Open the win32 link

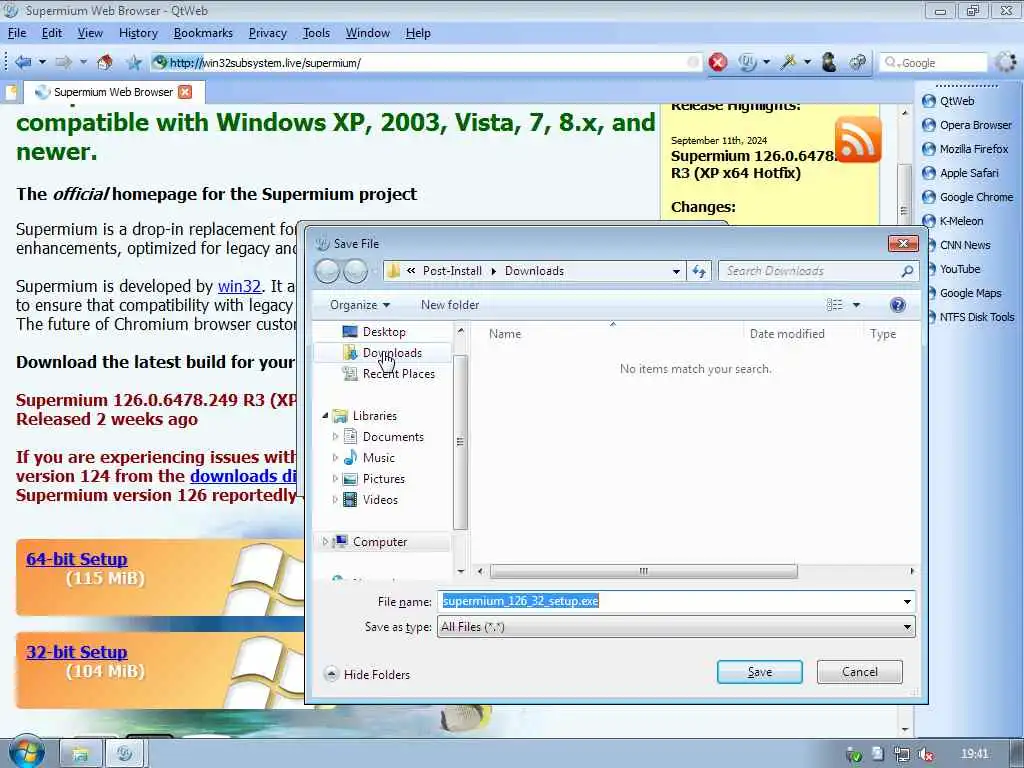(x=239, y=286)
